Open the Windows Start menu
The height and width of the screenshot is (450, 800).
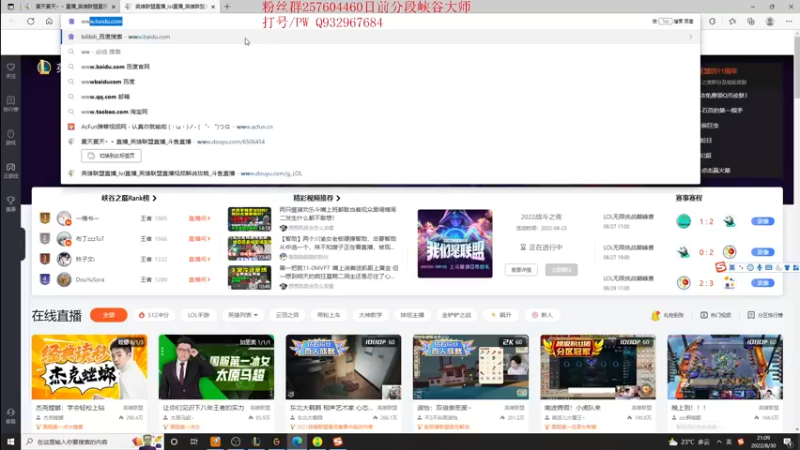11,441
